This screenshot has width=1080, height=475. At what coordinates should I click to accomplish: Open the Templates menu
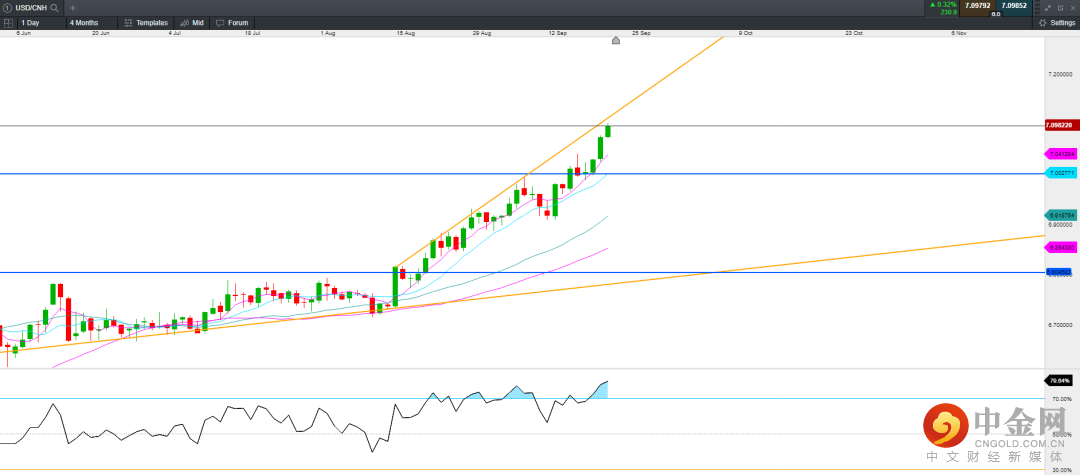[x=146, y=22]
